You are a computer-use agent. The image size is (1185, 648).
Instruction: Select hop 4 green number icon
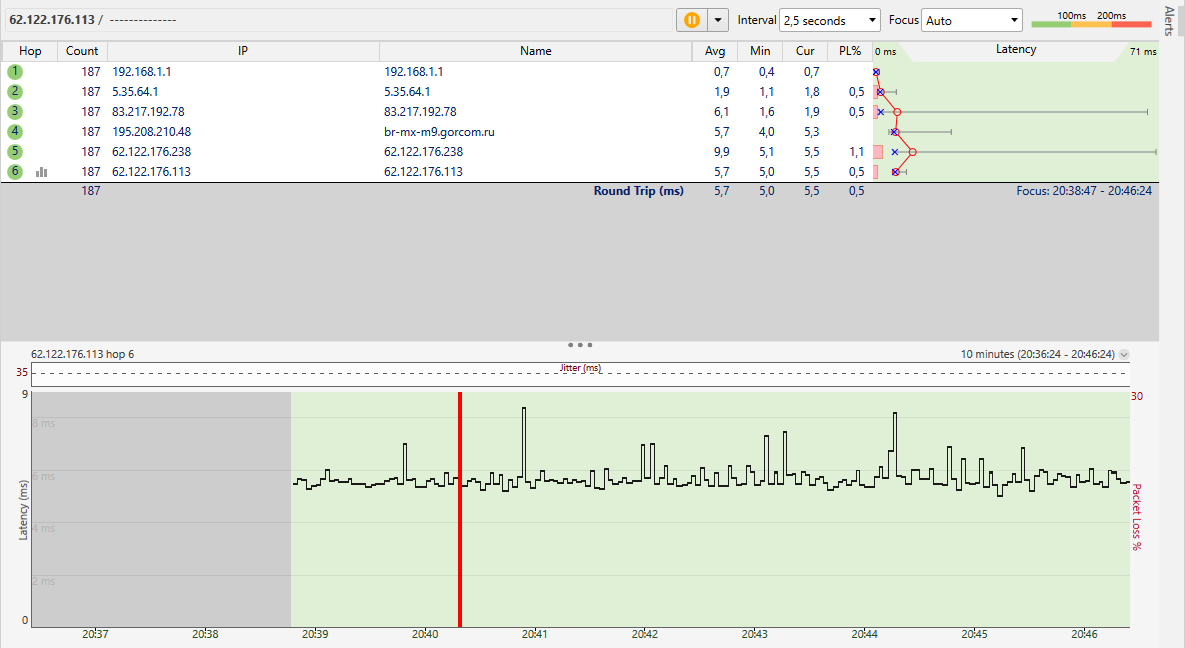click(x=15, y=132)
